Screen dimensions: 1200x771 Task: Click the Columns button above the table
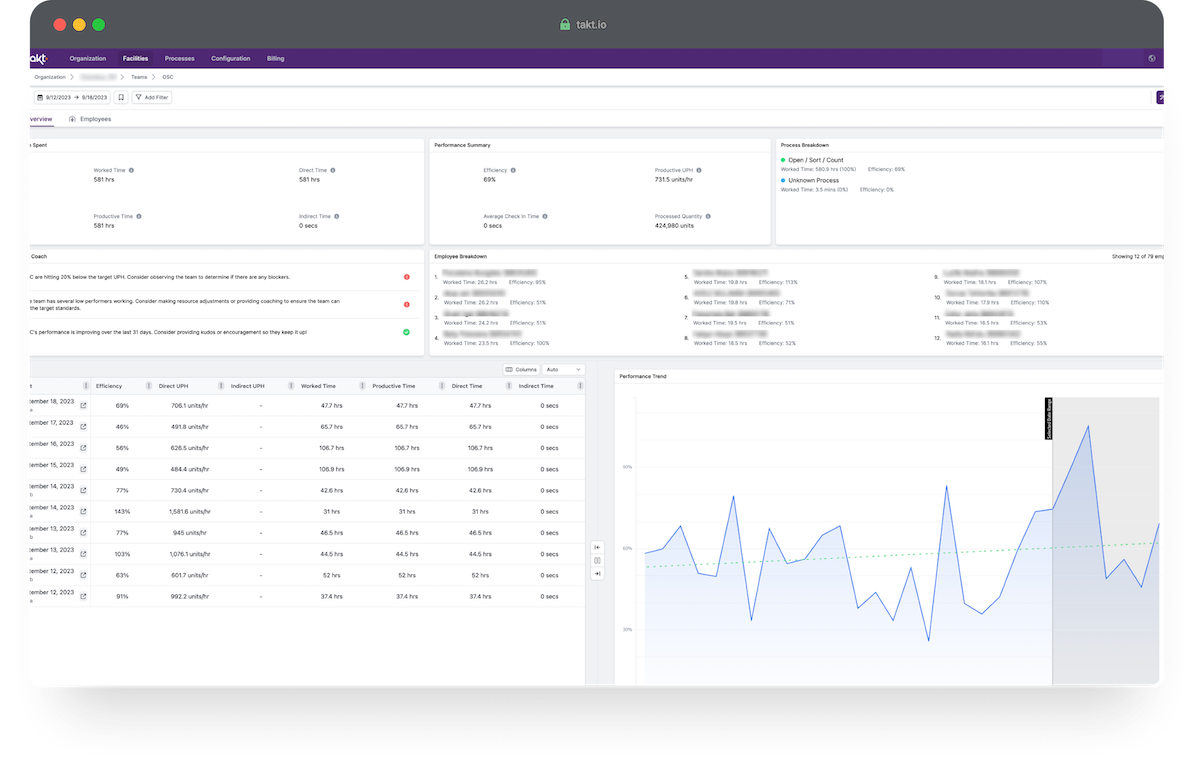tap(521, 369)
